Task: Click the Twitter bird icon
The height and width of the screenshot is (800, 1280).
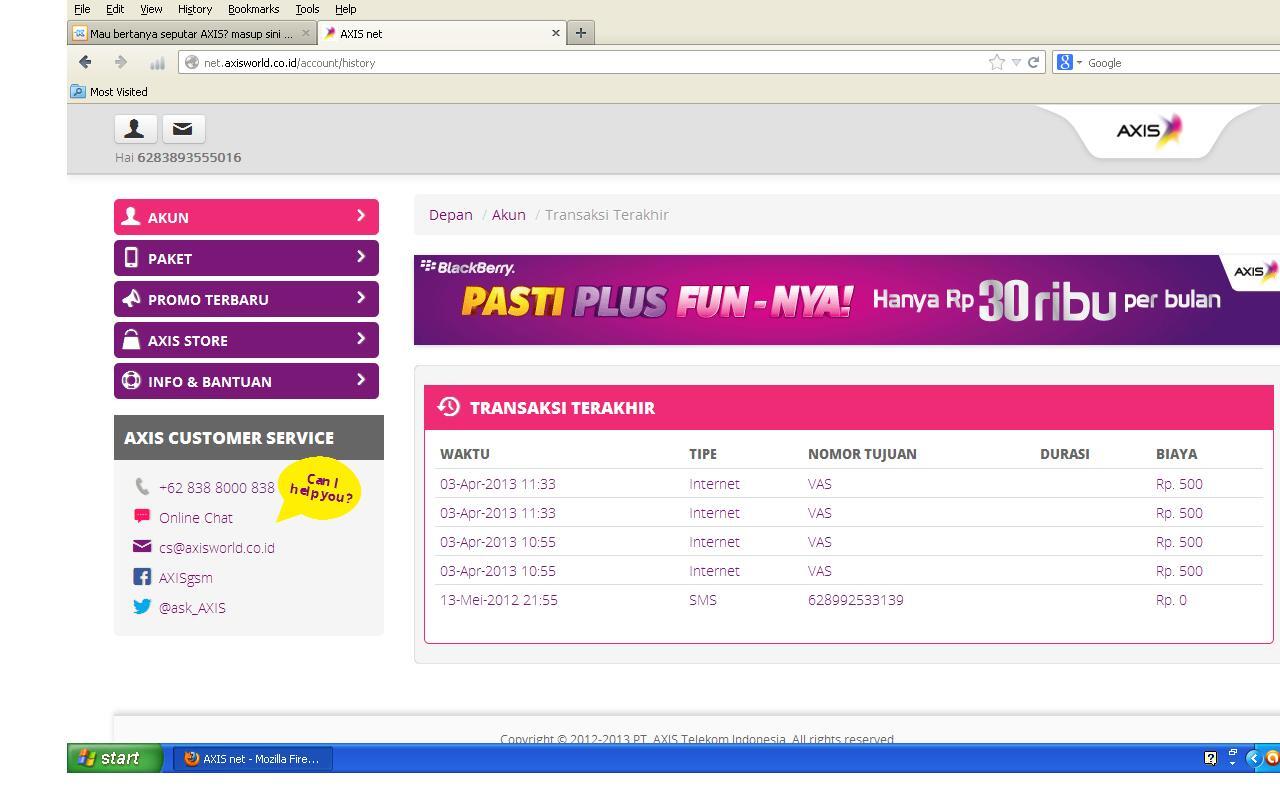Action: coord(142,607)
